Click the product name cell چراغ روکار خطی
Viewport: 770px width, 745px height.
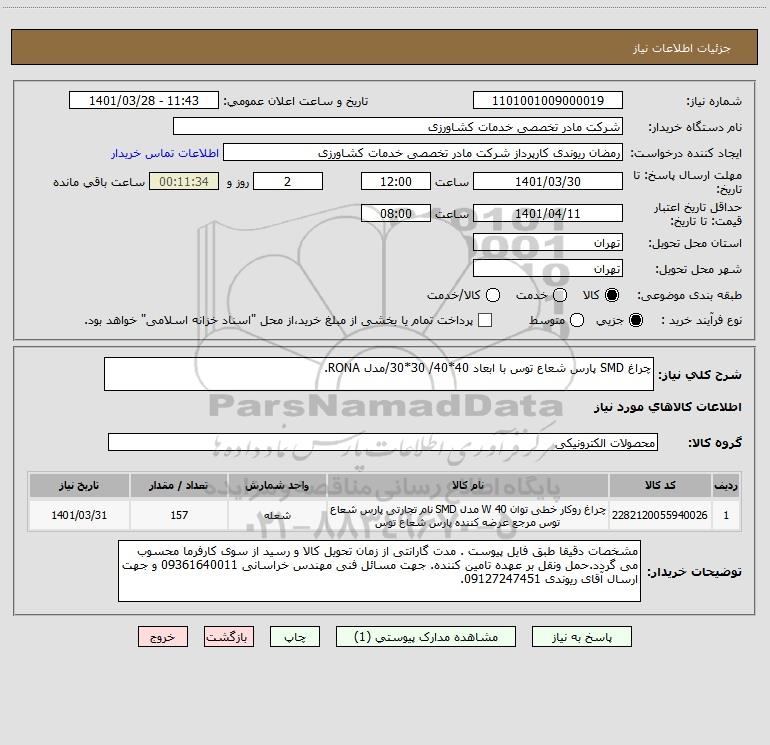[468, 515]
